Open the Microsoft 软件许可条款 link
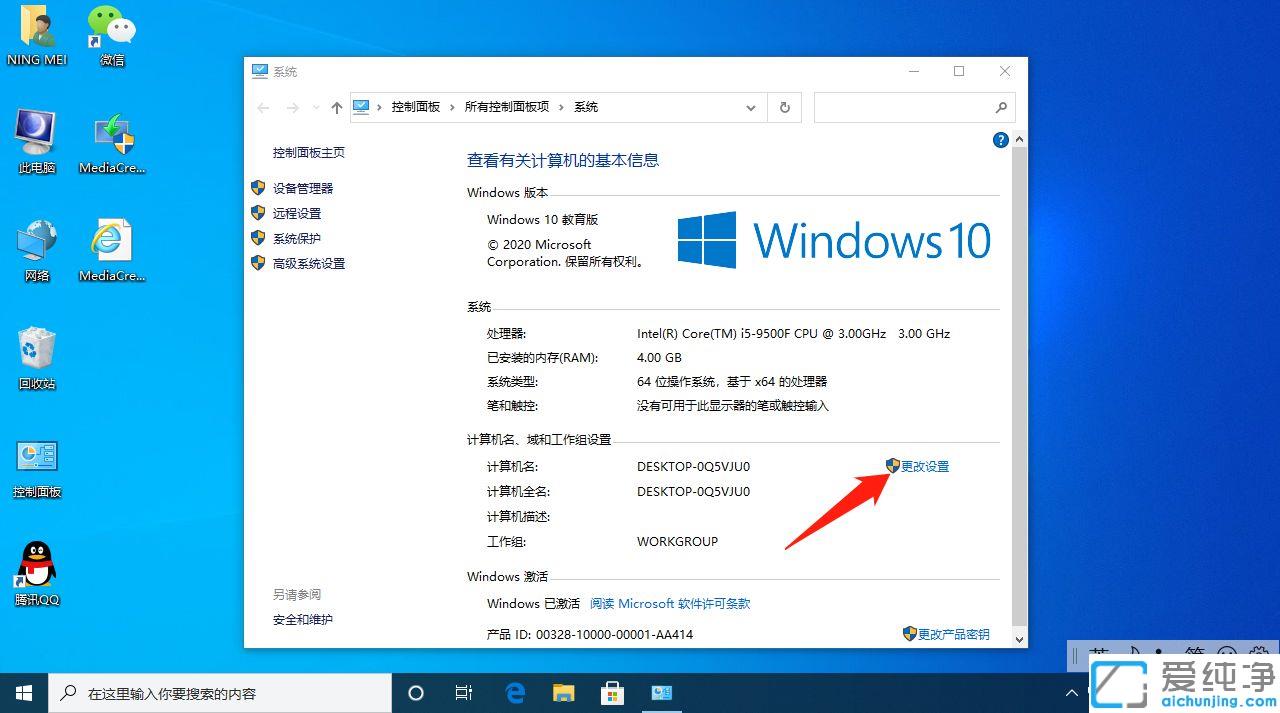Viewport: 1280px width, 713px height. 670,603
